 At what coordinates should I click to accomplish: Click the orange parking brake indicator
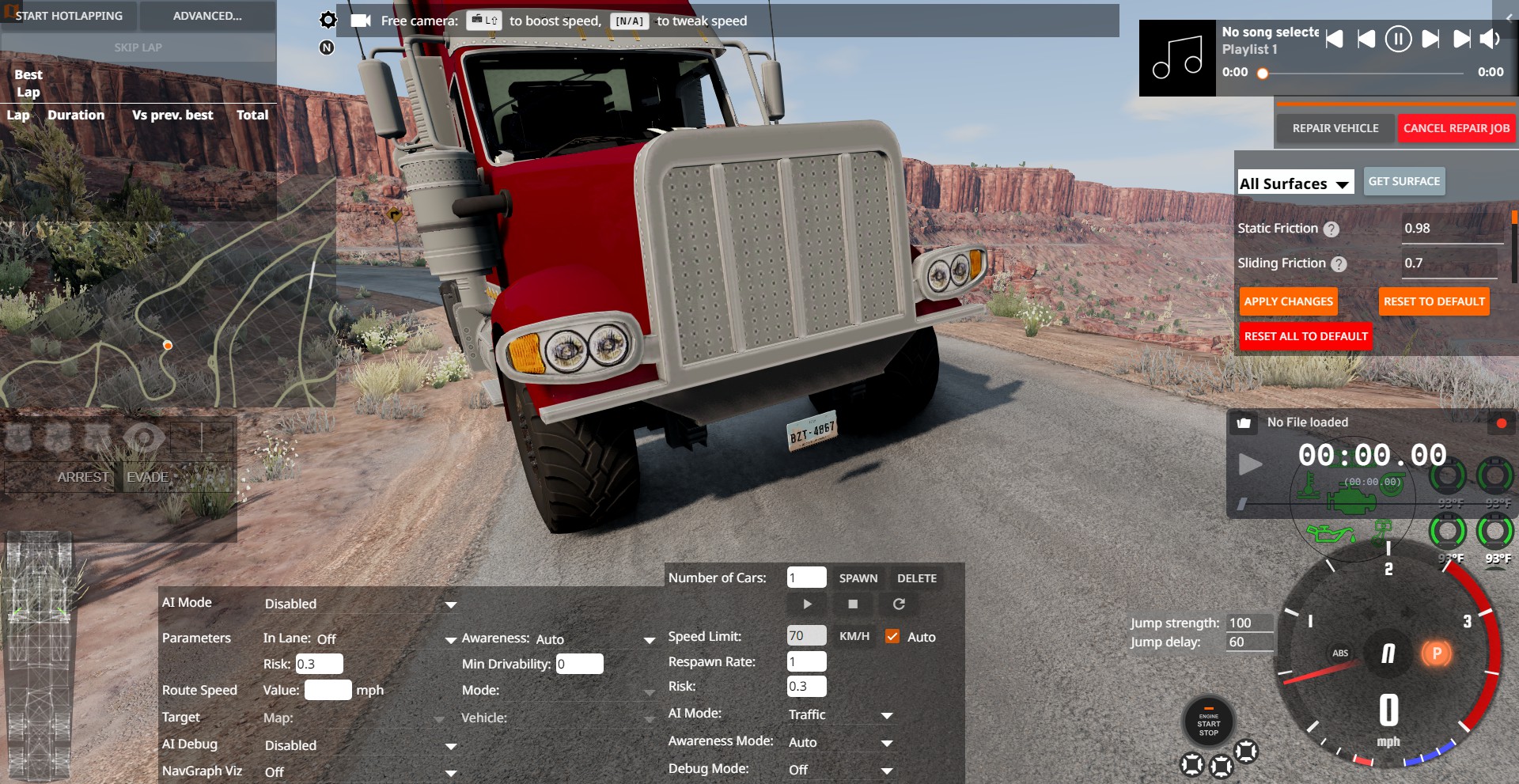1437,653
